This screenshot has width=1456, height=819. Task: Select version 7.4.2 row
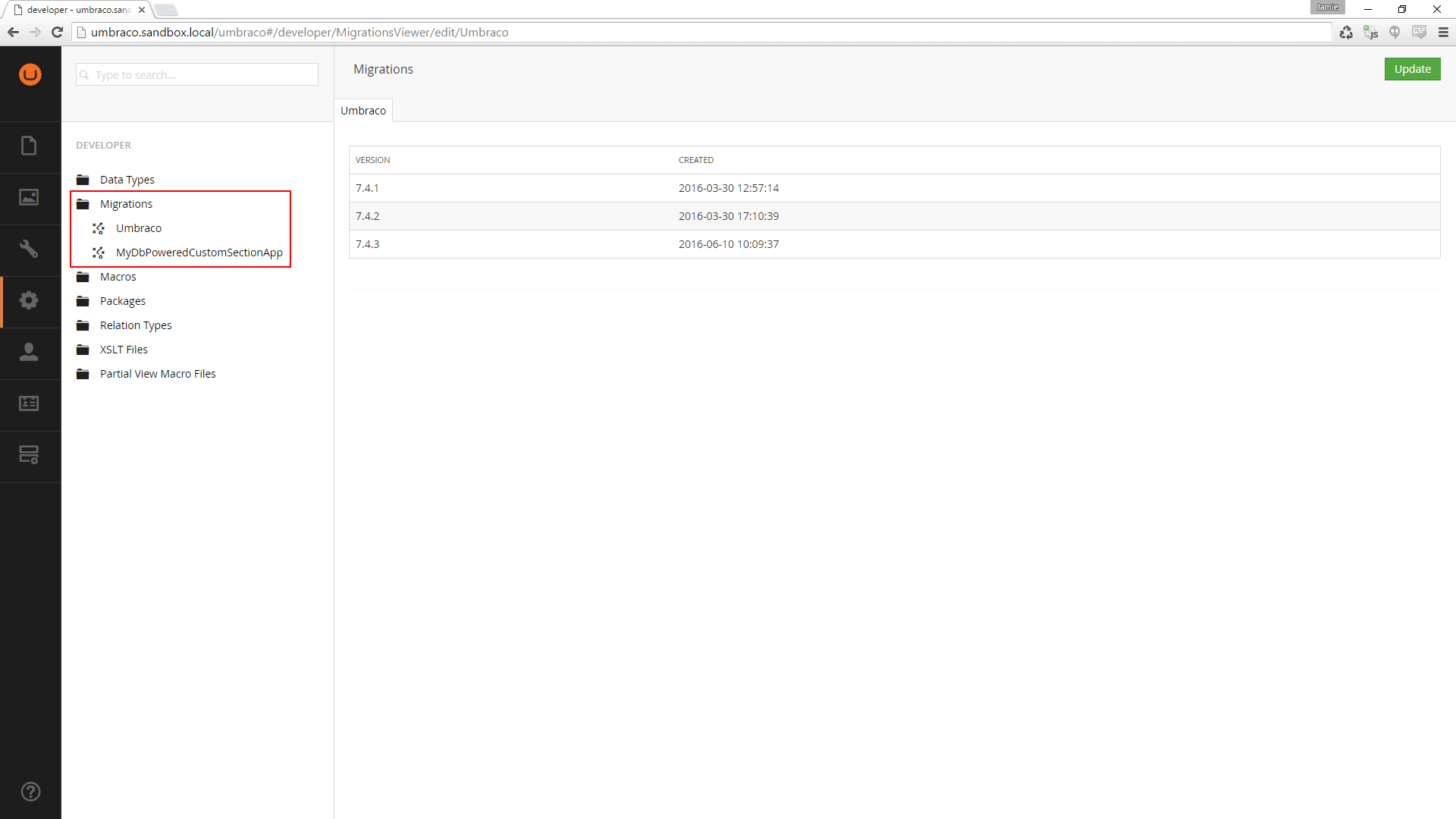point(894,216)
